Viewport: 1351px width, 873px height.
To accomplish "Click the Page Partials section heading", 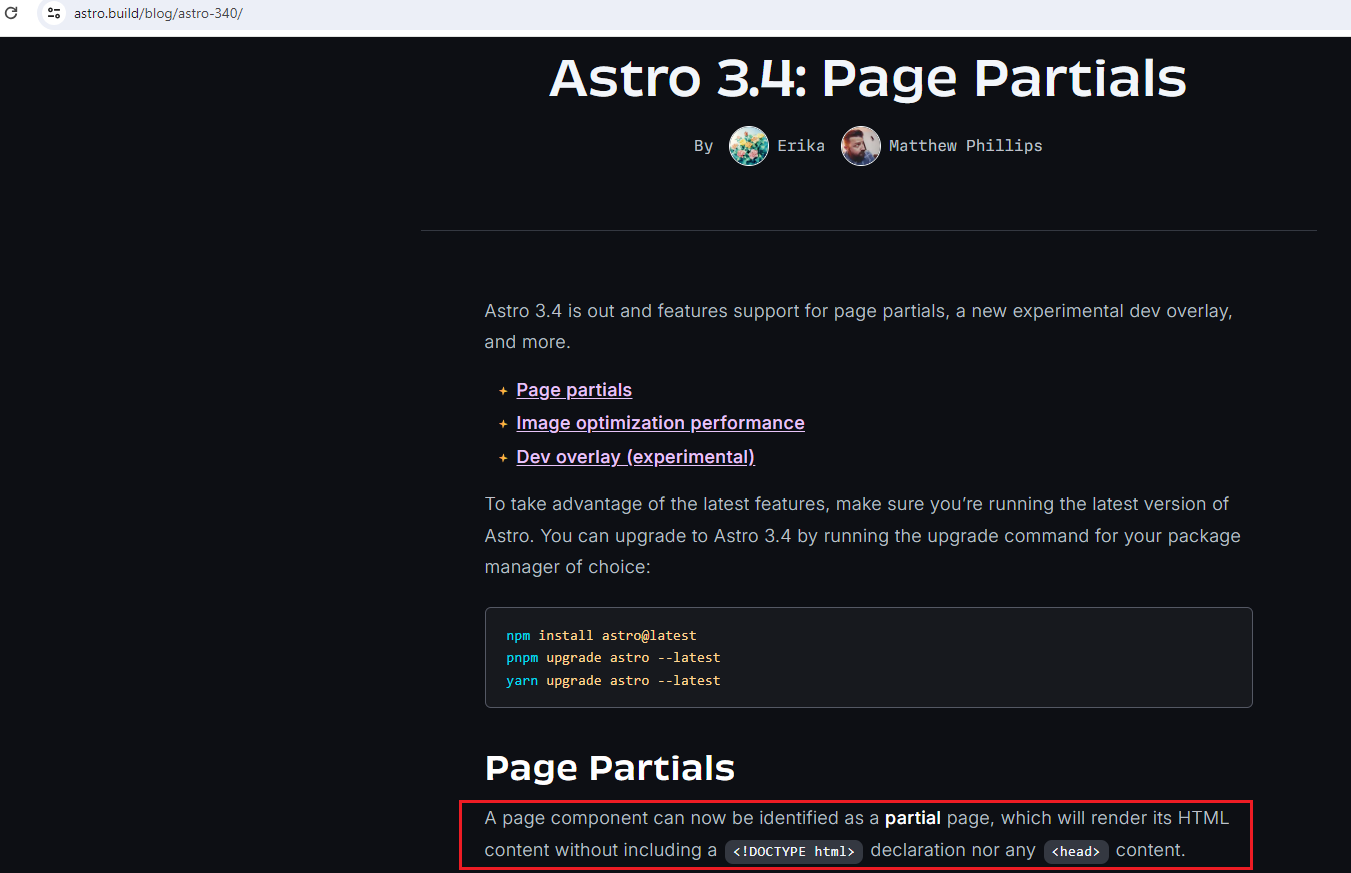I will point(610,768).
